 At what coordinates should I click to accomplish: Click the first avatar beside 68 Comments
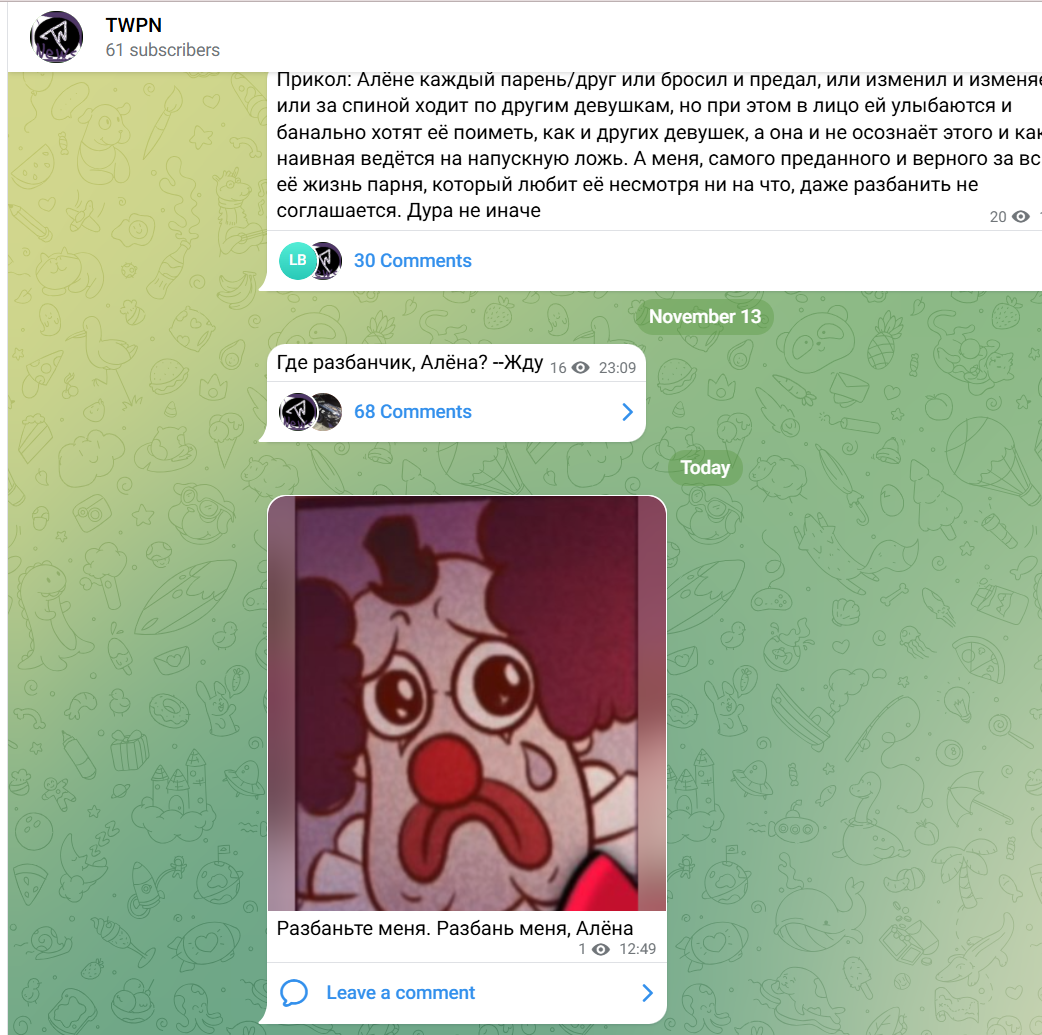pos(296,411)
